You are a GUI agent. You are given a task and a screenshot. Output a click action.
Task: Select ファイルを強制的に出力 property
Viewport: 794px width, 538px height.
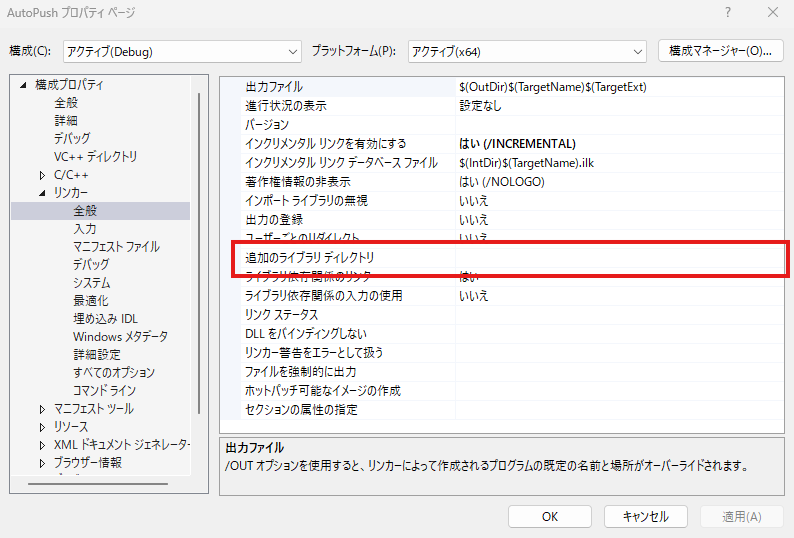click(x=300, y=372)
